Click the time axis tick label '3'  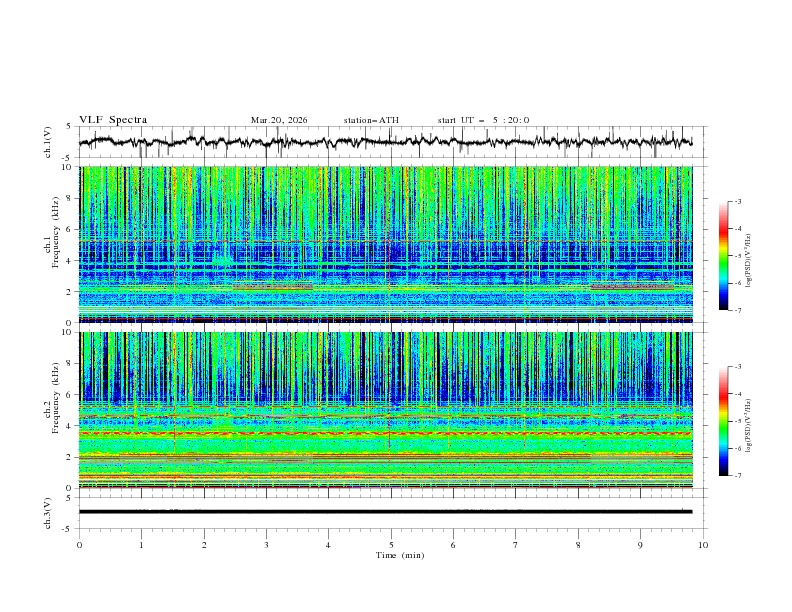[x=266, y=545]
